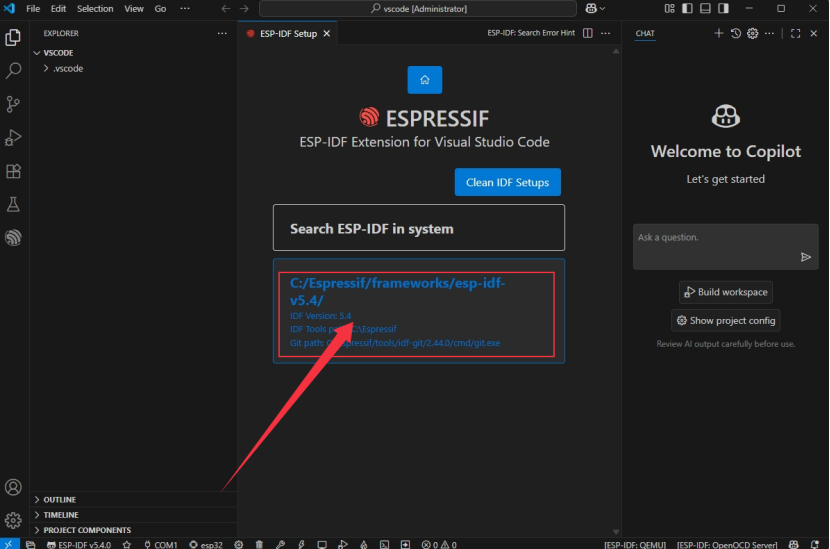Click Full Clean trash icon in status bar
This screenshot has height=549, width=830.
point(259,544)
